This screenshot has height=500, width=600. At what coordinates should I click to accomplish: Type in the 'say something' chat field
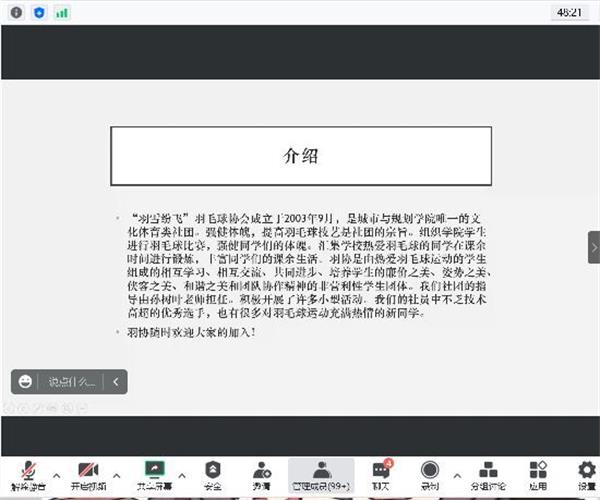[x=72, y=381]
